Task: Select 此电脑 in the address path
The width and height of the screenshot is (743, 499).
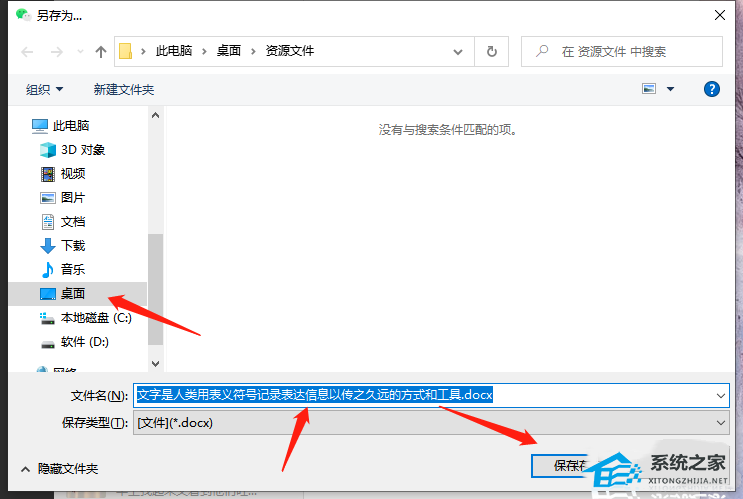Action: pos(174,51)
